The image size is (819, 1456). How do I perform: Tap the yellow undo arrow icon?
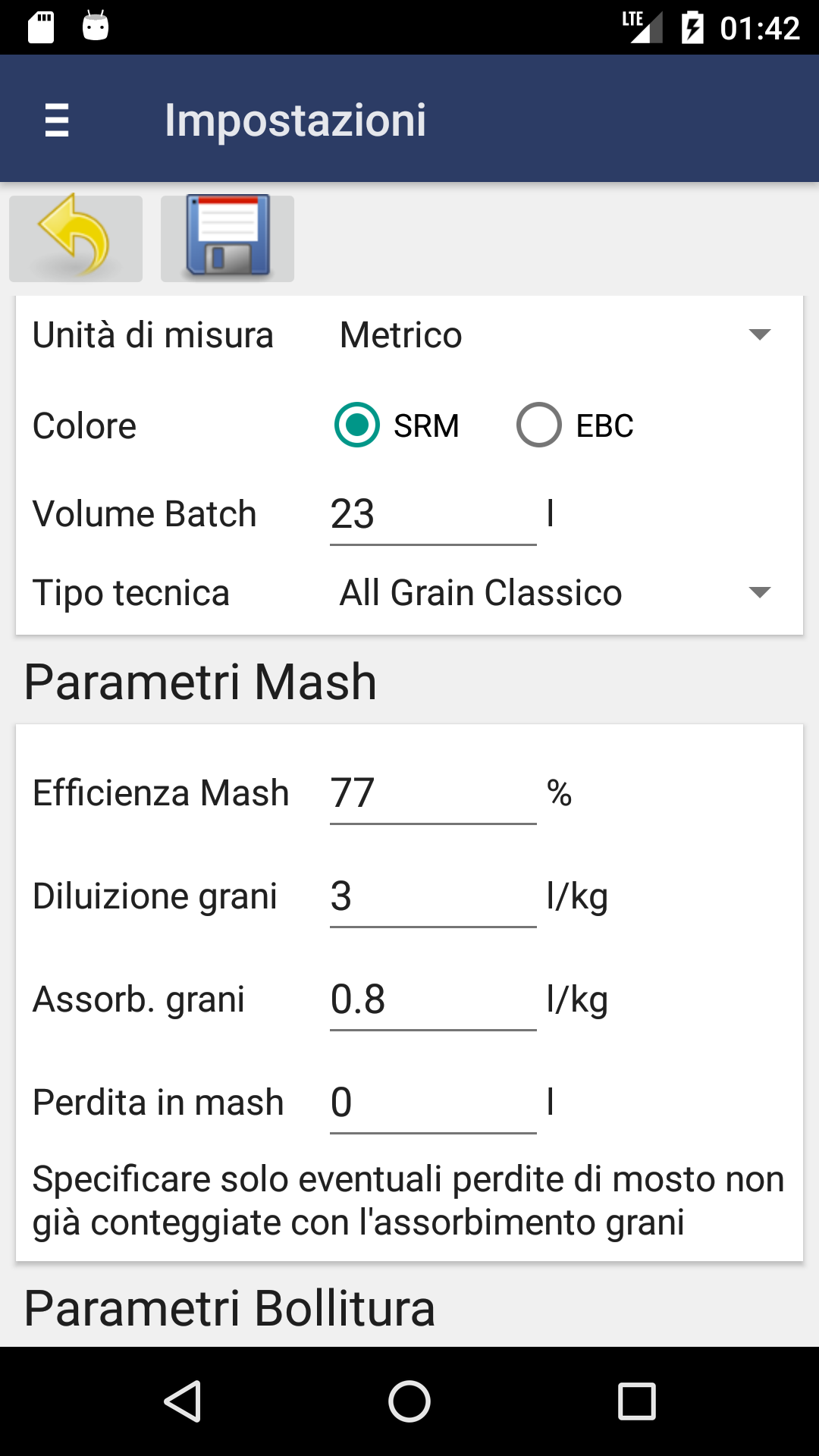76,238
